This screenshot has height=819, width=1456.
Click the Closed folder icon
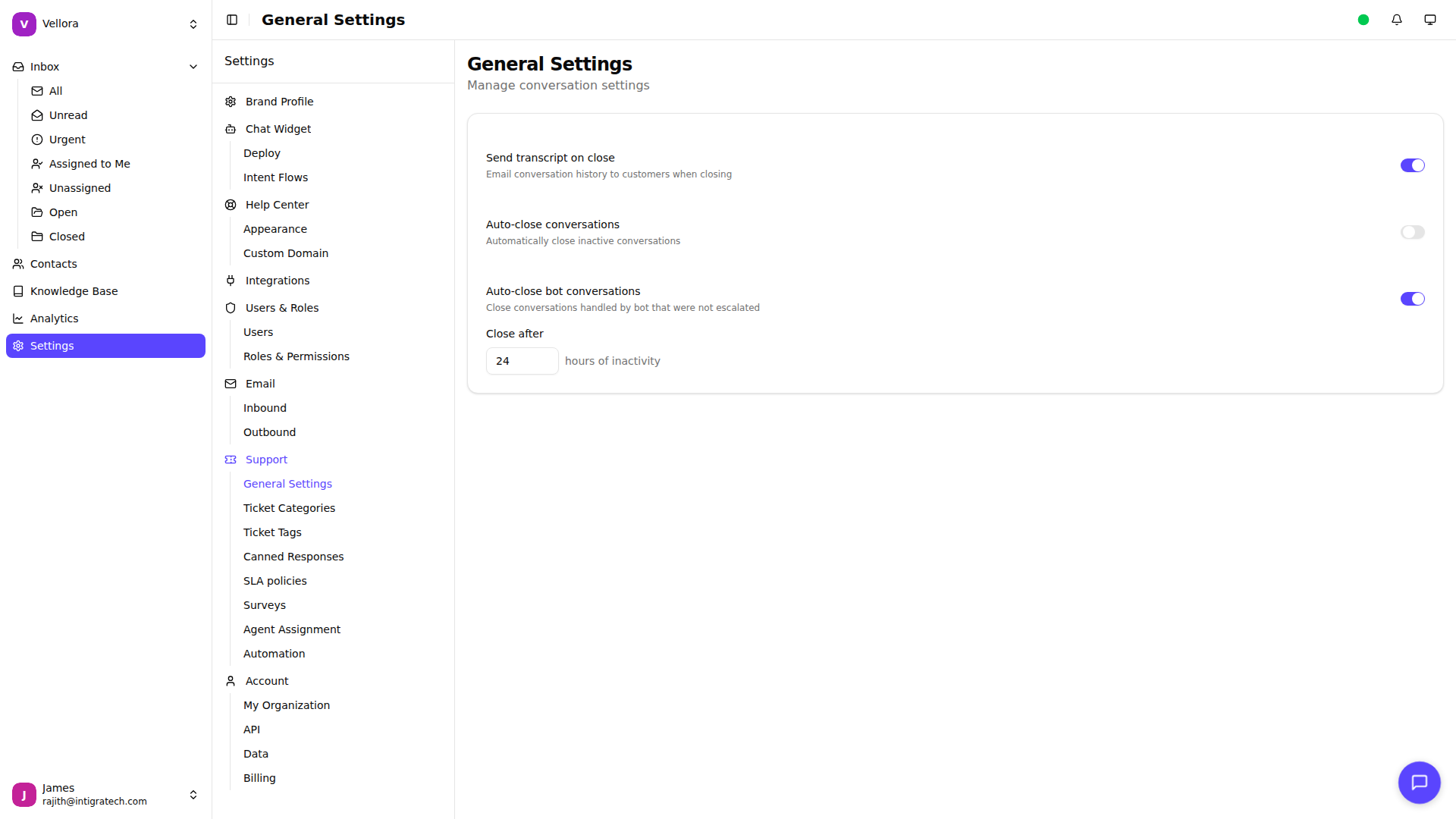(x=37, y=237)
